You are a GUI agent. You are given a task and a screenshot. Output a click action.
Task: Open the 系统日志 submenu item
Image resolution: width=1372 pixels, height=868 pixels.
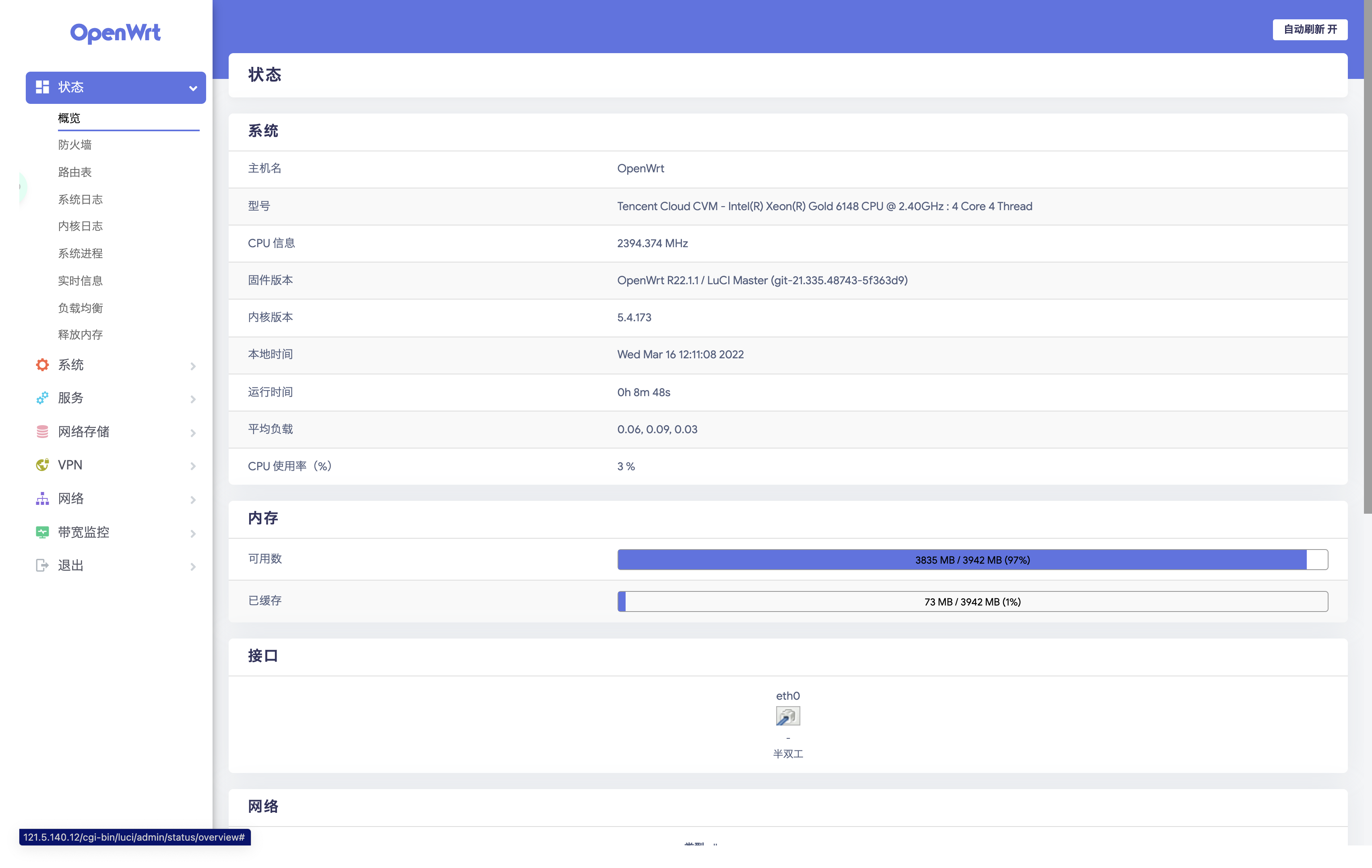81,199
